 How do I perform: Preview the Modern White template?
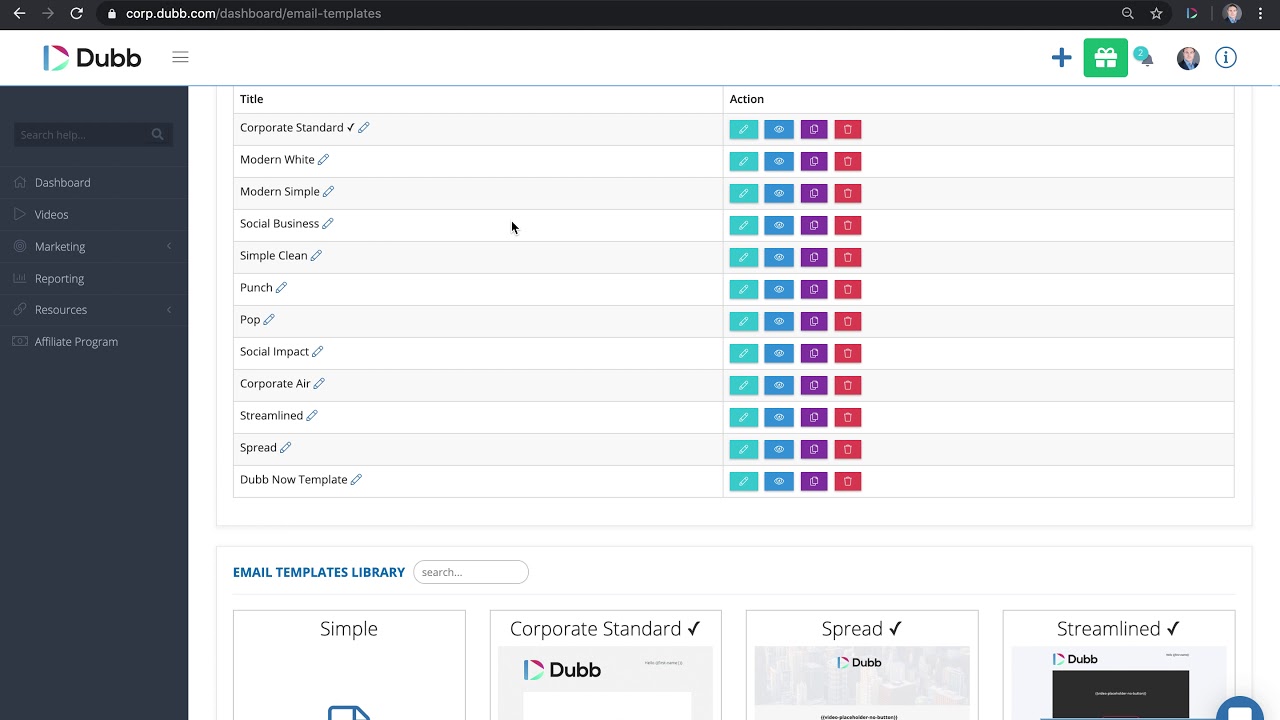click(779, 161)
